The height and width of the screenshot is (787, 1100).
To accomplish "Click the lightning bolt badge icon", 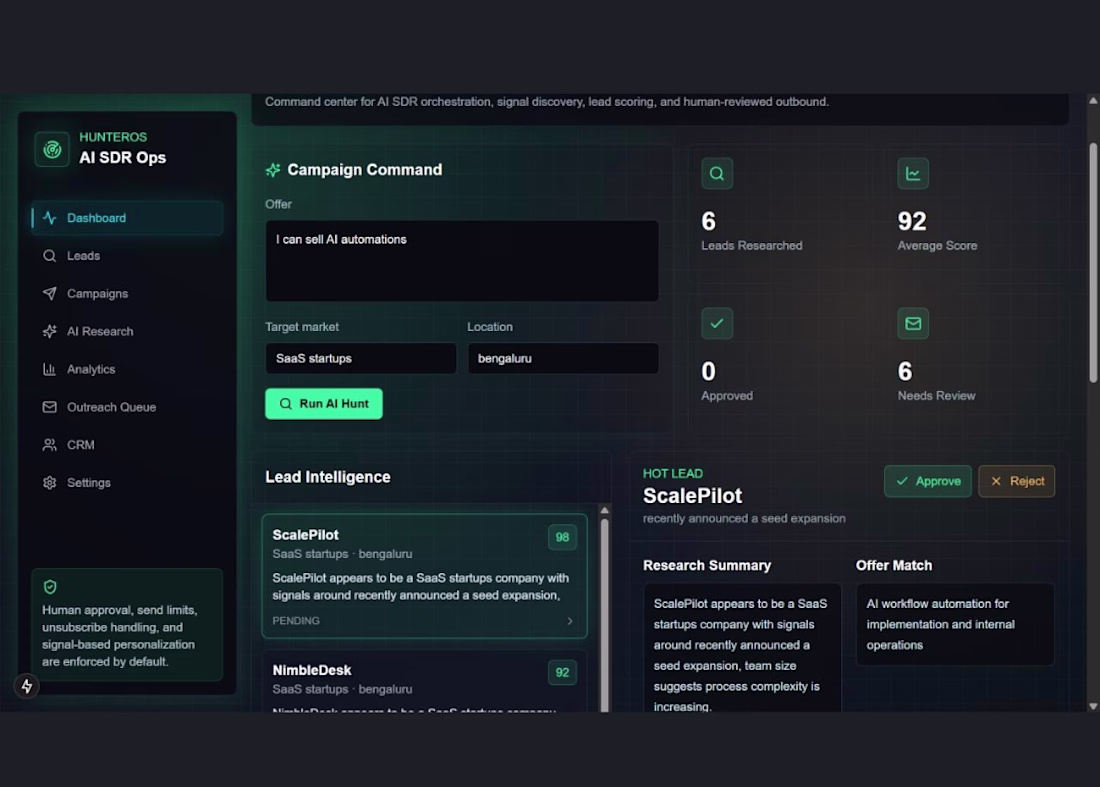I will pyautogui.click(x=27, y=686).
